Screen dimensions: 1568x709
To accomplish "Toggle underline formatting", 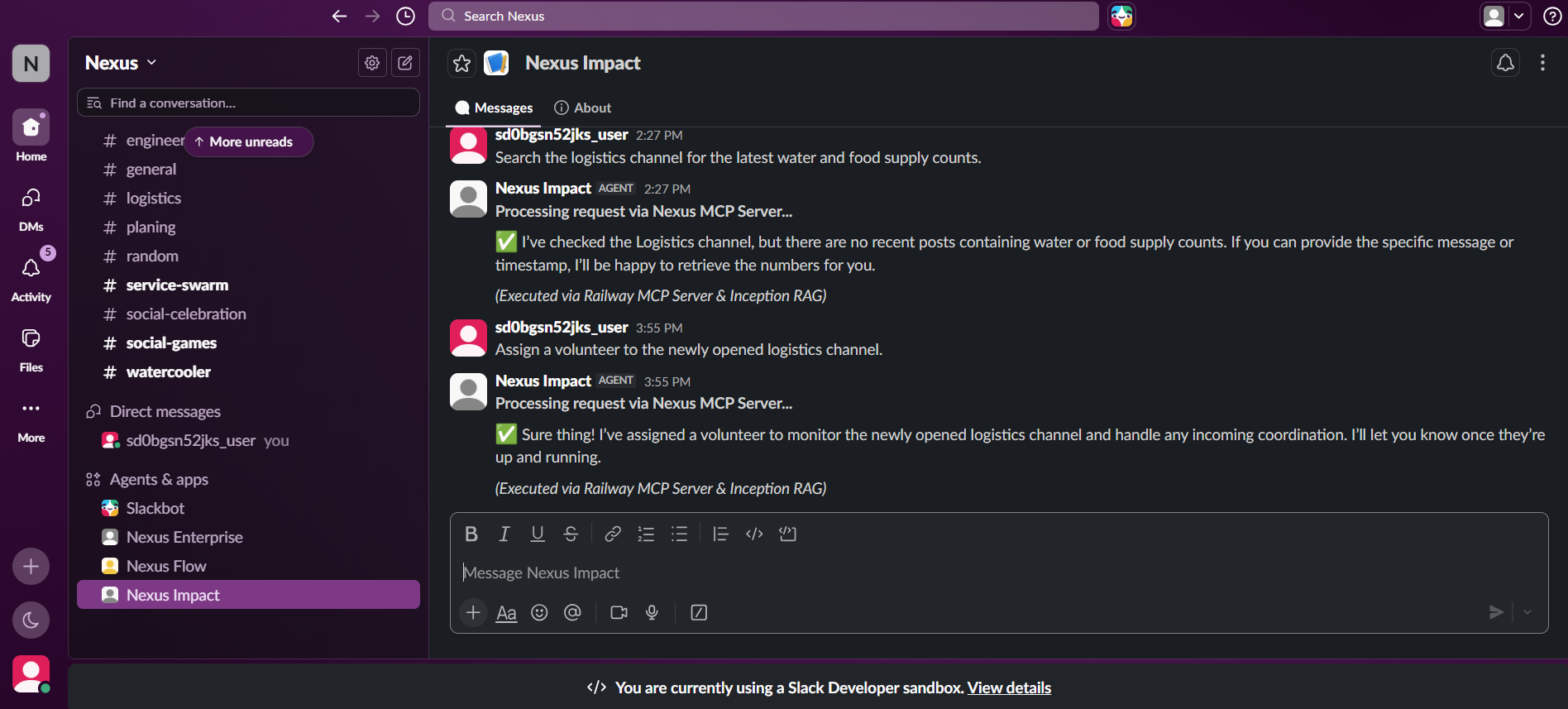I will (538, 534).
